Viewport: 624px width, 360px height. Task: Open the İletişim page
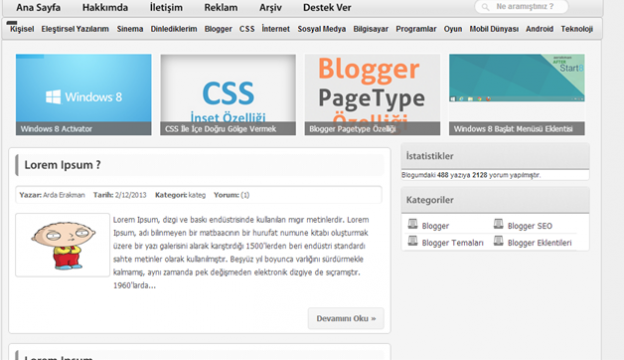click(x=166, y=8)
